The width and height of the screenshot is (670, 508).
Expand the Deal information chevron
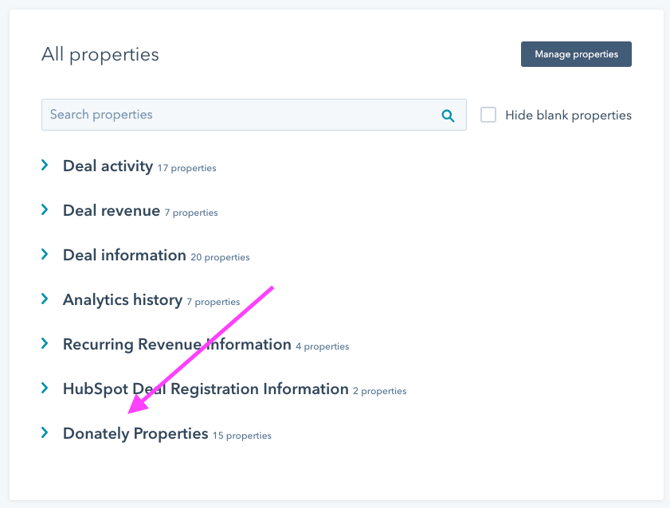point(45,255)
